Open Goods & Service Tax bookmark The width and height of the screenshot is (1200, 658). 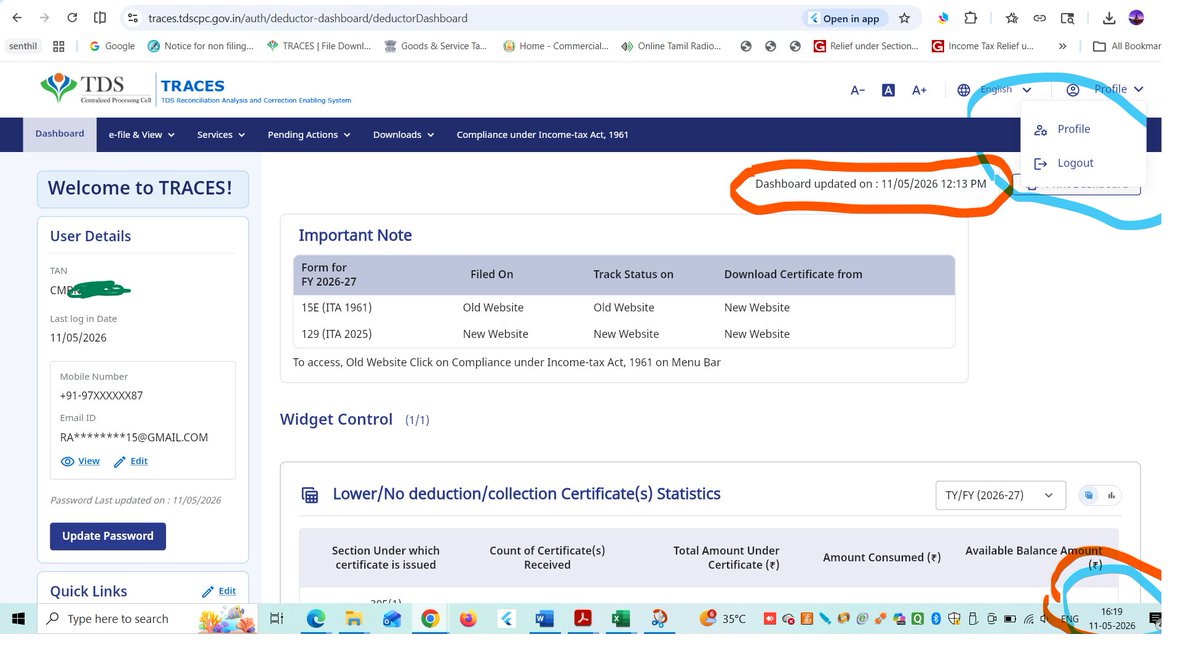436,46
